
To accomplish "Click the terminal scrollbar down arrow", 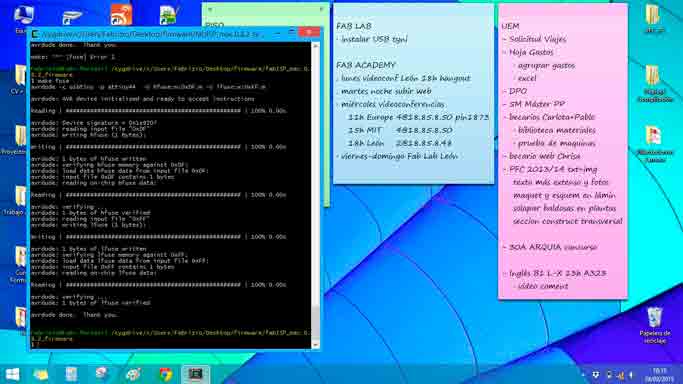I will 316,345.
